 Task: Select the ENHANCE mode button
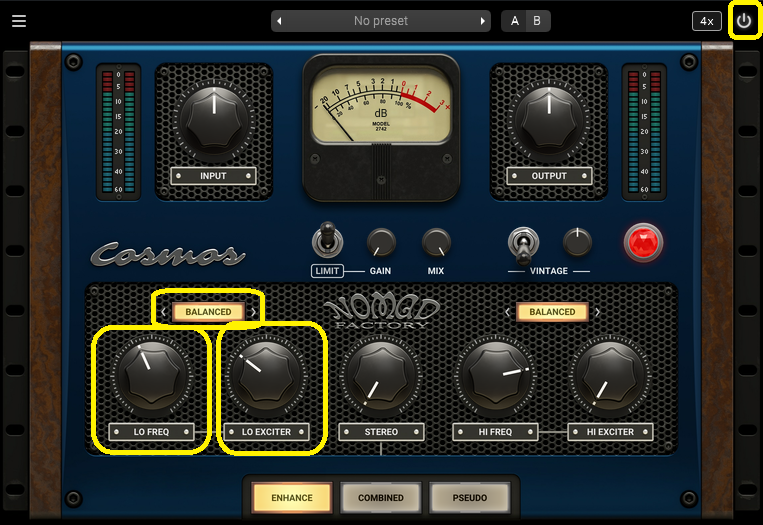click(292, 498)
